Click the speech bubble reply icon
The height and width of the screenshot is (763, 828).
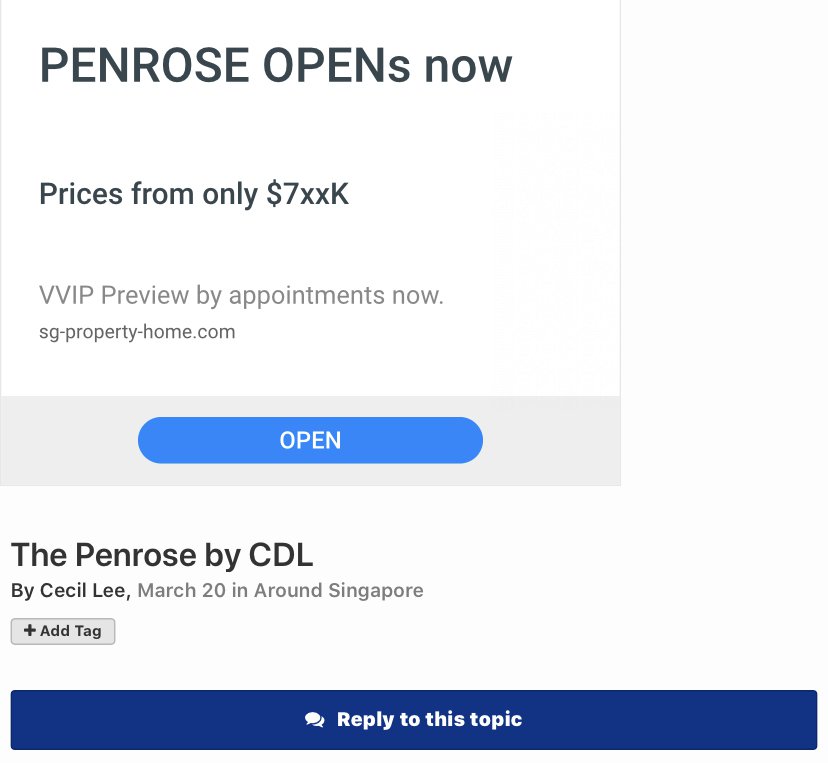[x=315, y=720]
